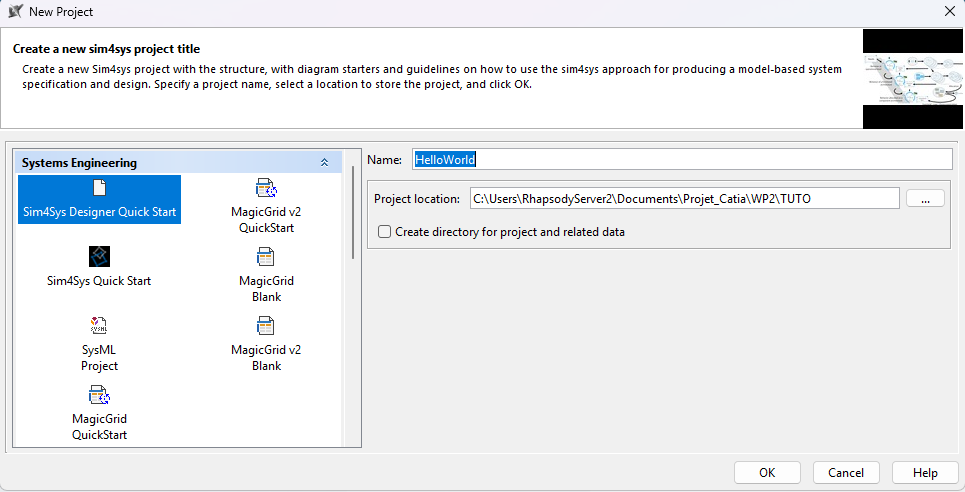The height and width of the screenshot is (492, 965).
Task: Collapse the Systems Engineering section chevron
Action: click(324, 163)
